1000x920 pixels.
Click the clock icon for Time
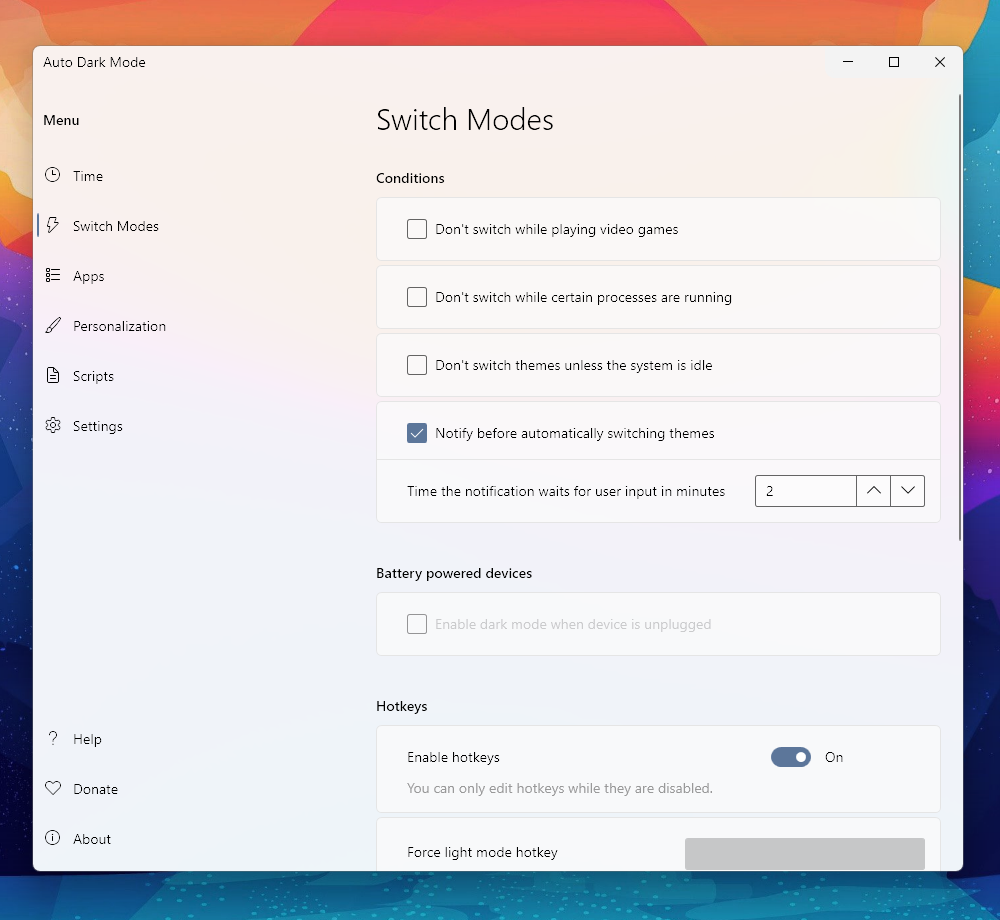53,175
